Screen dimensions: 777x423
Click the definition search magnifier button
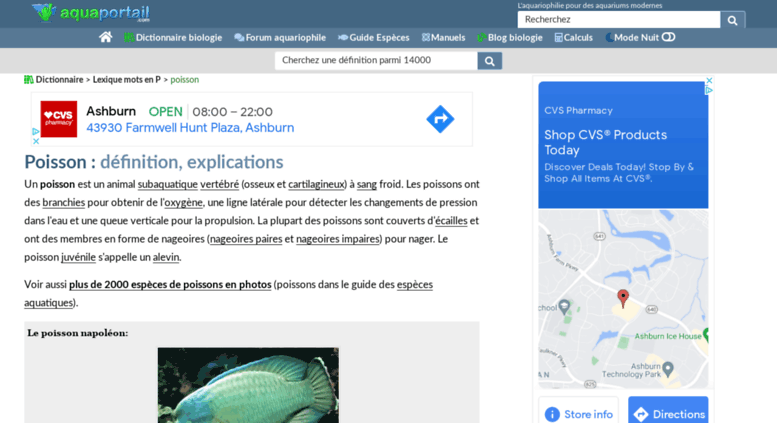pyautogui.click(x=490, y=61)
